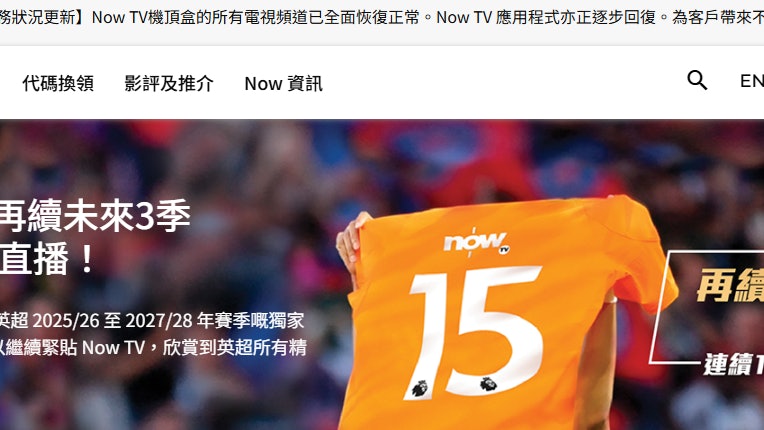Click the 直播！ headline text

tap(48, 259)
